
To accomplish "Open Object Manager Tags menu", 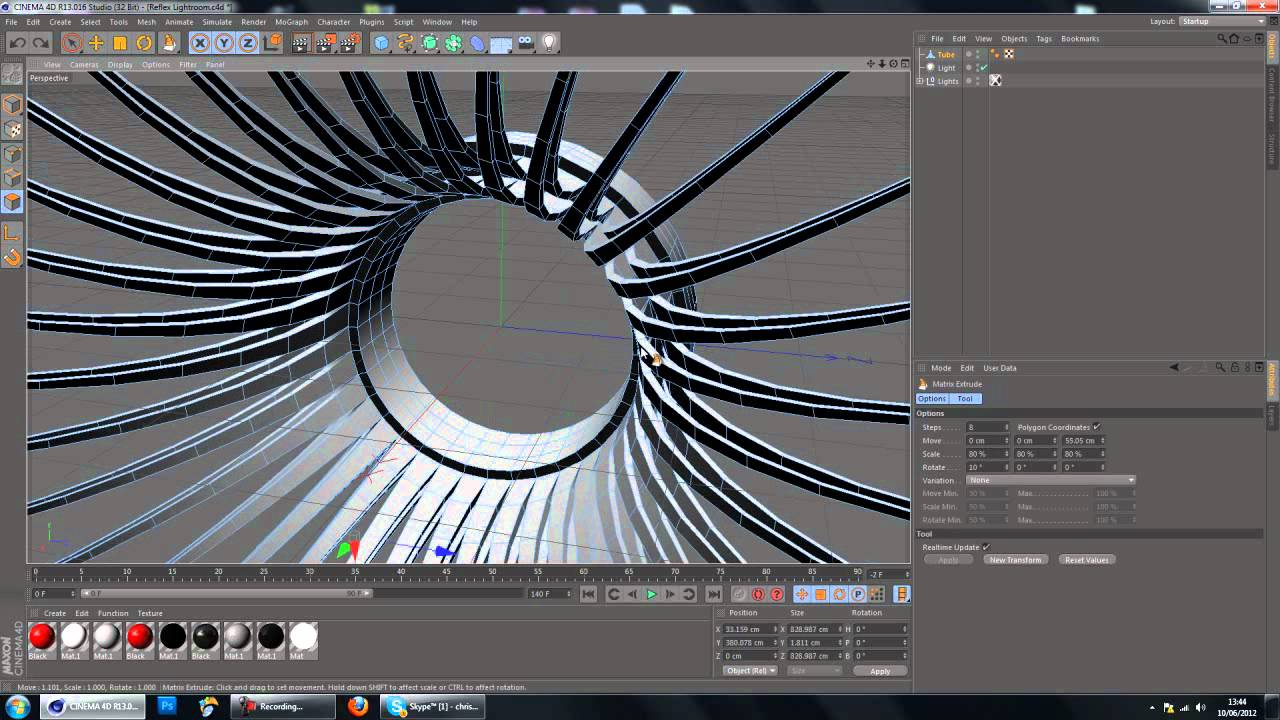I will point(1044,39).
